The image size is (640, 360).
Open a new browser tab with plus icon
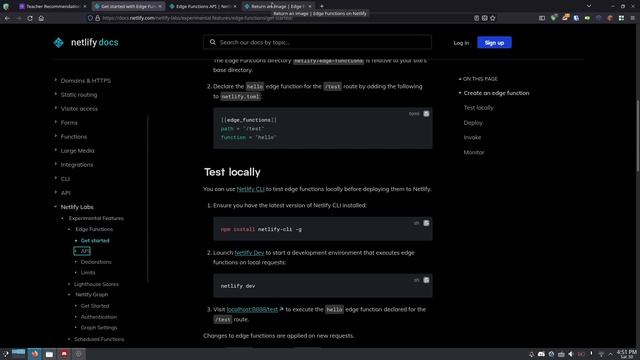click(322, 6)
